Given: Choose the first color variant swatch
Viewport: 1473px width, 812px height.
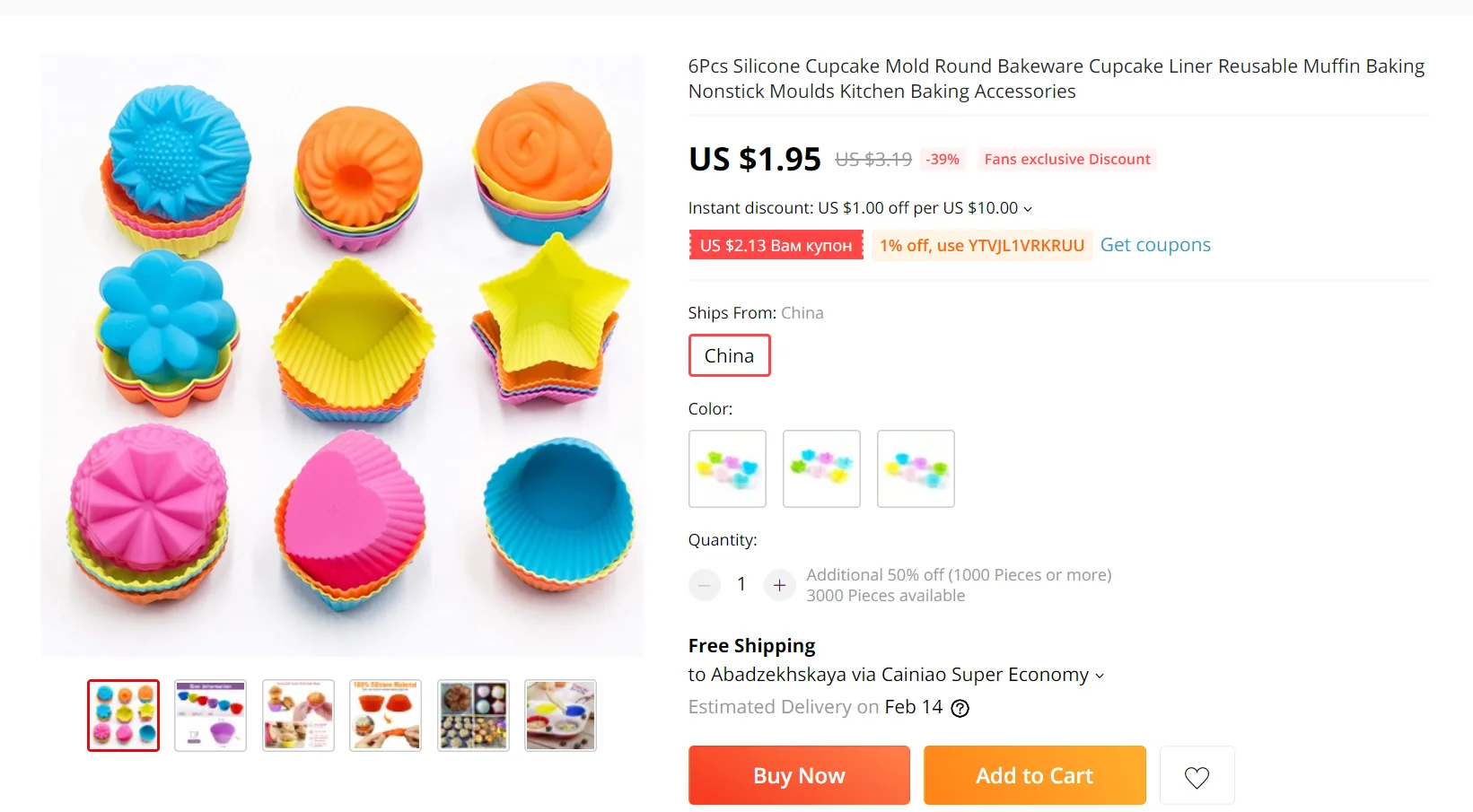Looking at the screenshot, I should 727,468.
